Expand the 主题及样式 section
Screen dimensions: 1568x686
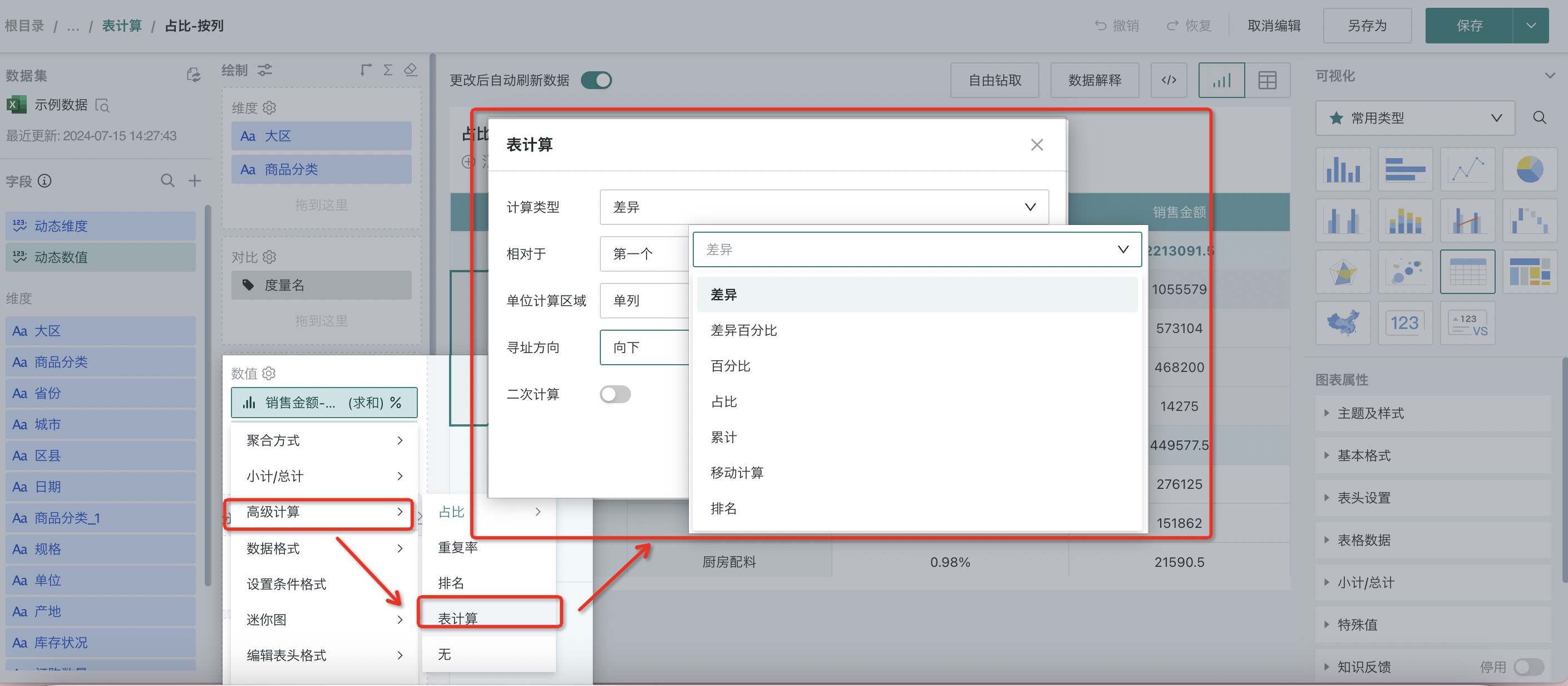click(x=1370, y=413)
